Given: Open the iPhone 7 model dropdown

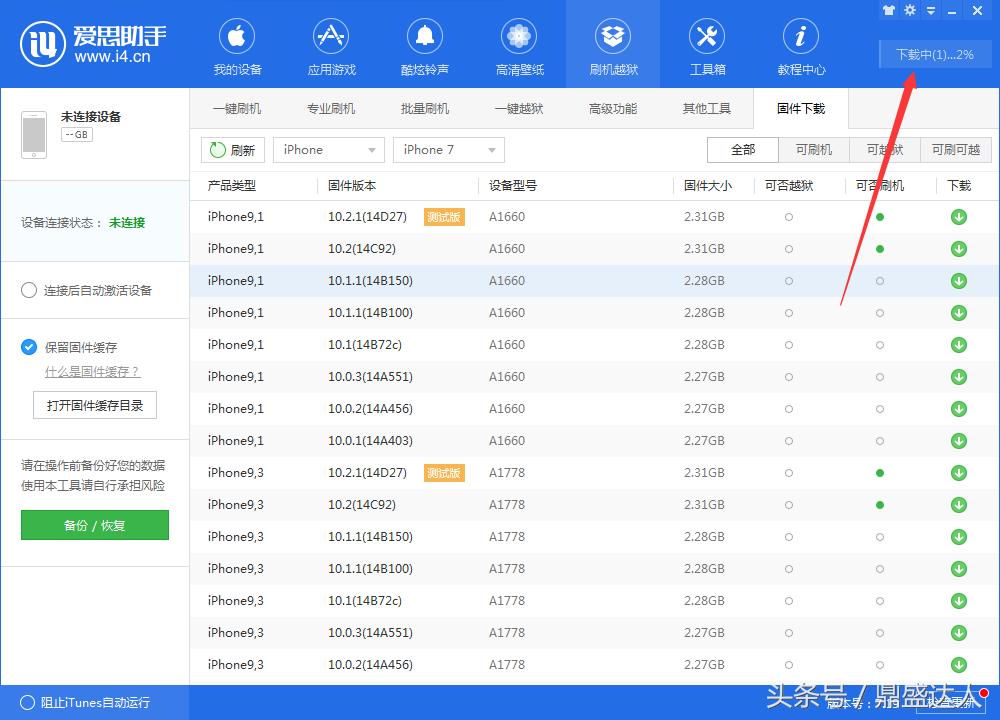Looking at the screenshot, I should point(448,149).
